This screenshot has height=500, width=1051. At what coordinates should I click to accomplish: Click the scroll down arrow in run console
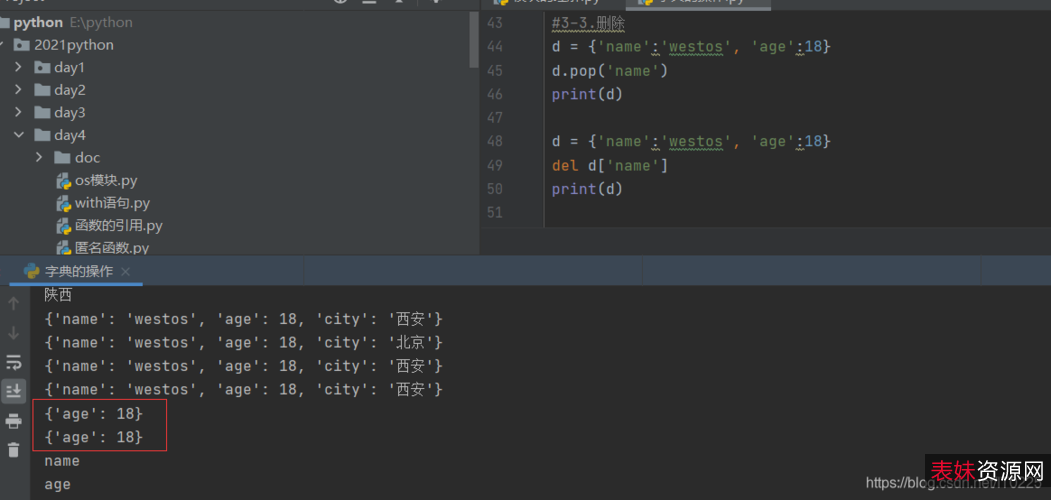point(14,332)
